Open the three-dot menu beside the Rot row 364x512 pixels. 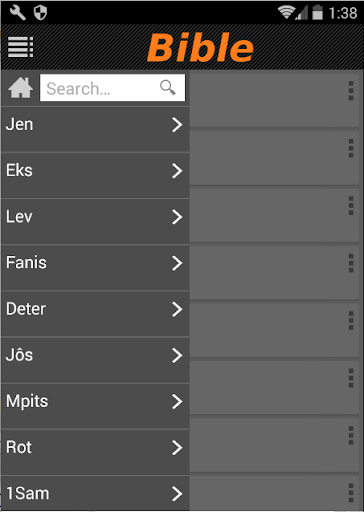pos(351,435)
